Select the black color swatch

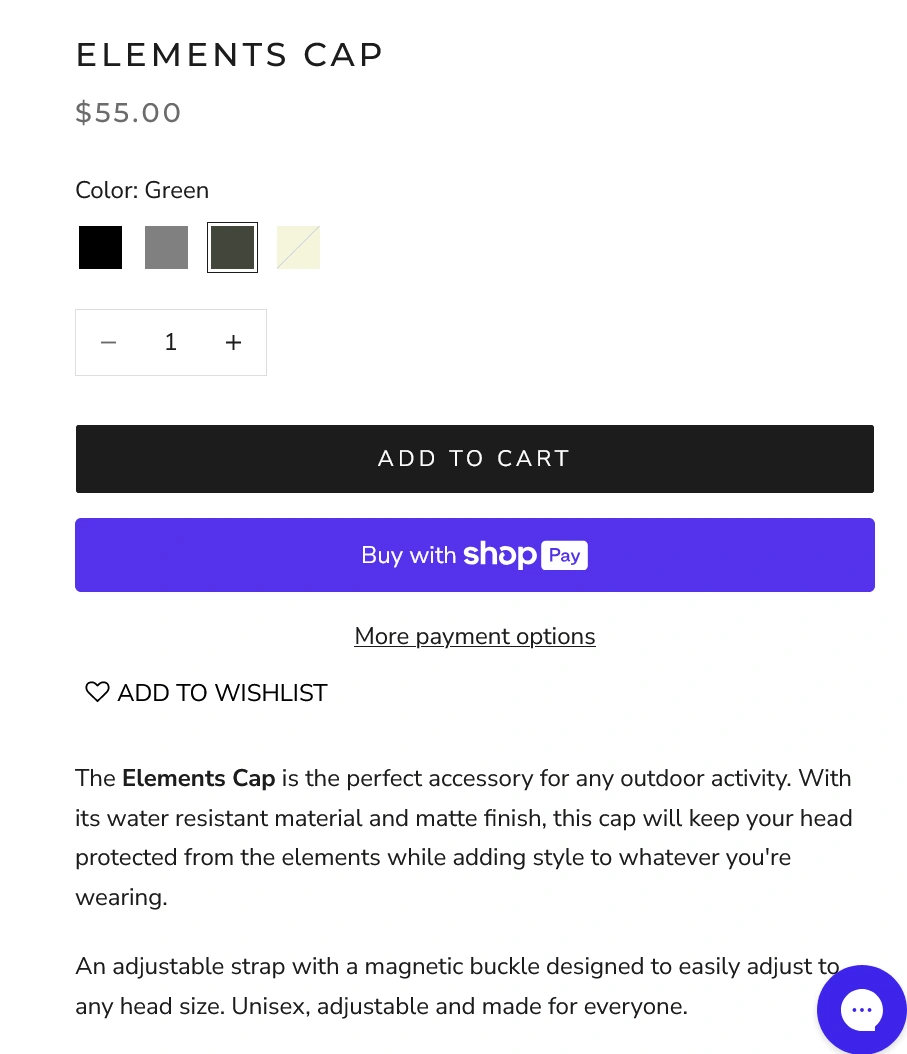[100, 248]
